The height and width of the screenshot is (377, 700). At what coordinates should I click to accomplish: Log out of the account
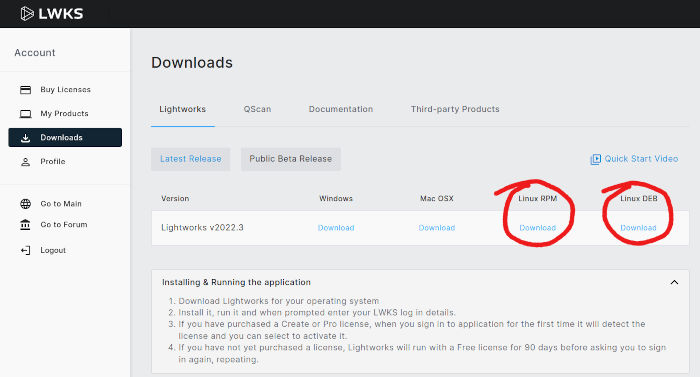tap(53, 251)
